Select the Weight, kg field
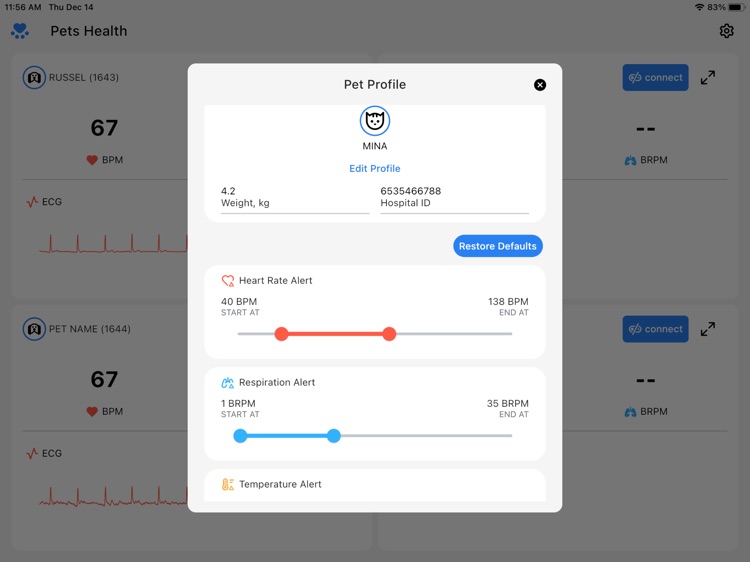This screenshot has width=750, height=562. coord(295,197)
